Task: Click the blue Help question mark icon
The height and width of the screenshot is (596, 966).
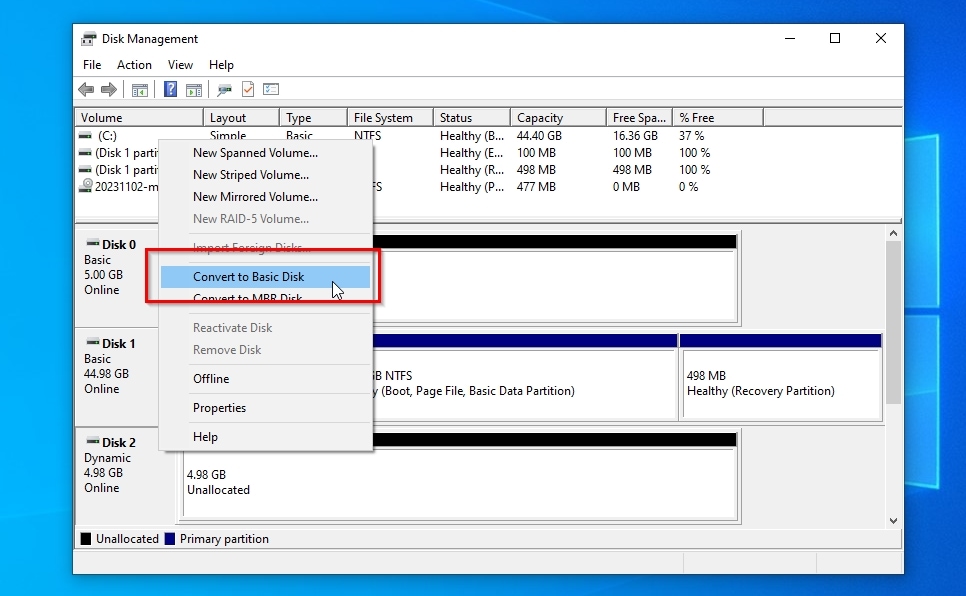Action: click(x=171, y=90)
